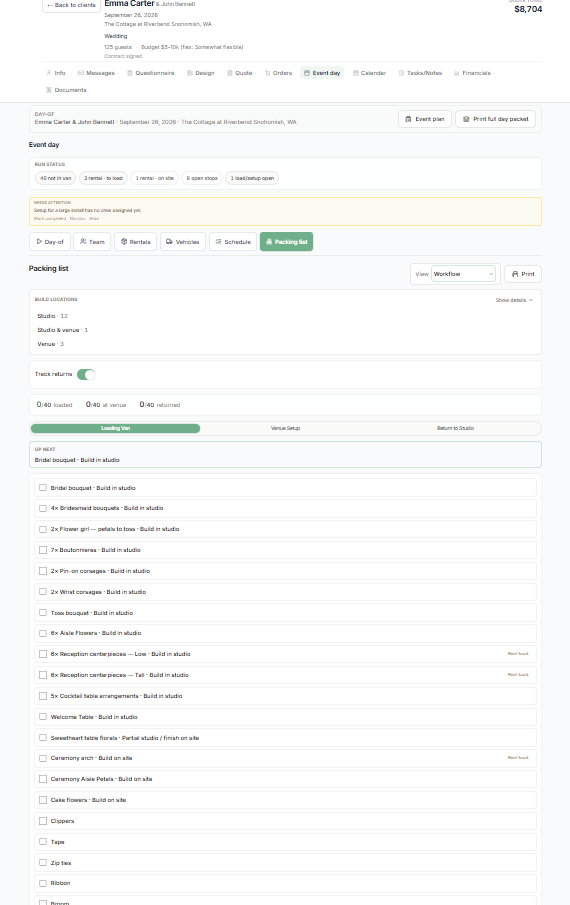This screenshot has height=905, width=570.
Task: Click the '1 rental - on site' chip
Action: coord(155,178)
